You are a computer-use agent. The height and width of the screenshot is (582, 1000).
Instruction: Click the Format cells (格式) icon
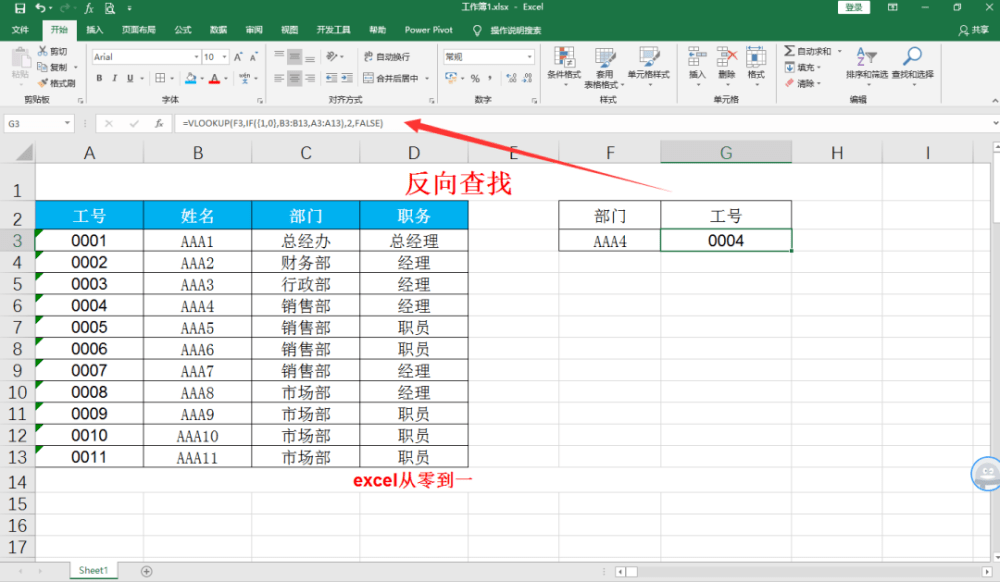click(x=756, y=57)
